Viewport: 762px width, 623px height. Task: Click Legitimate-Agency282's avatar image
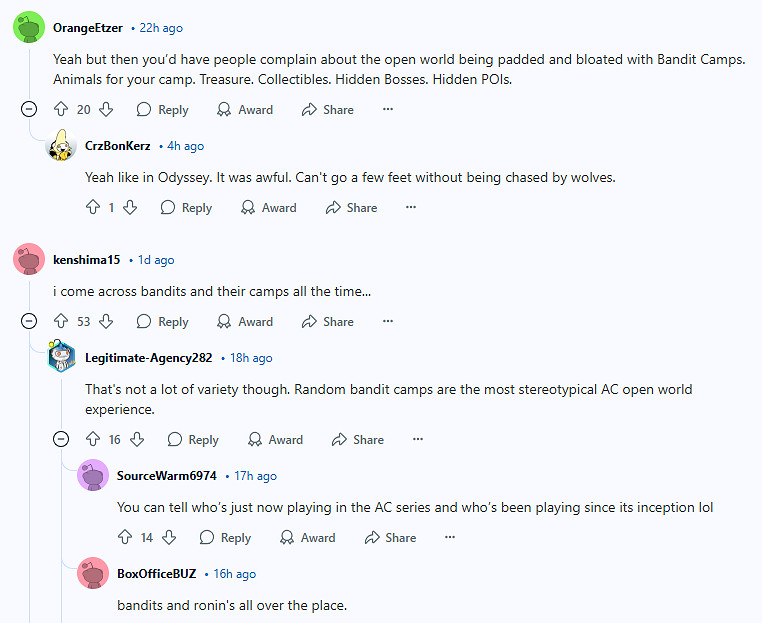[62, 357]
